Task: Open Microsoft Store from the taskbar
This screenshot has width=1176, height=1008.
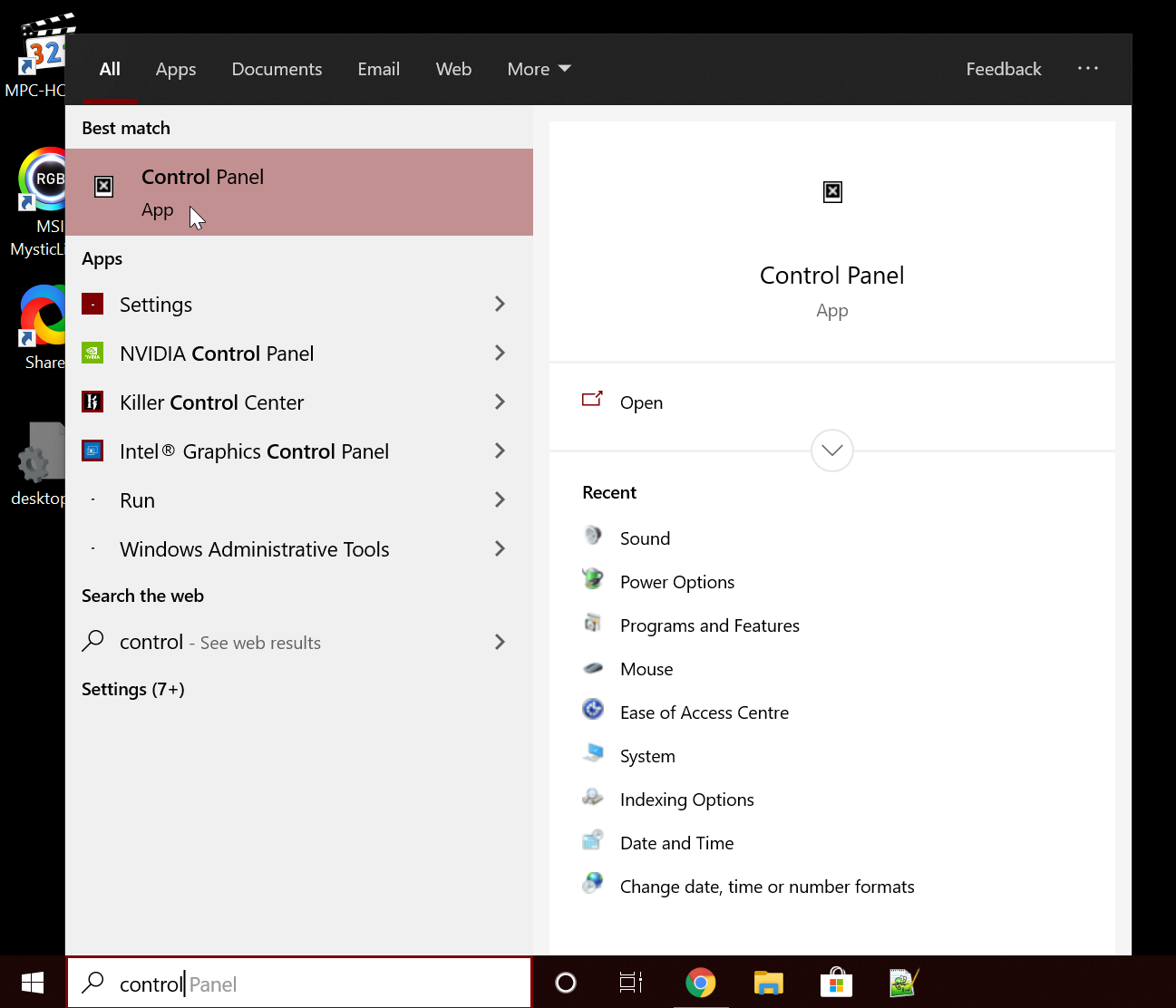Action: point(836,983)
